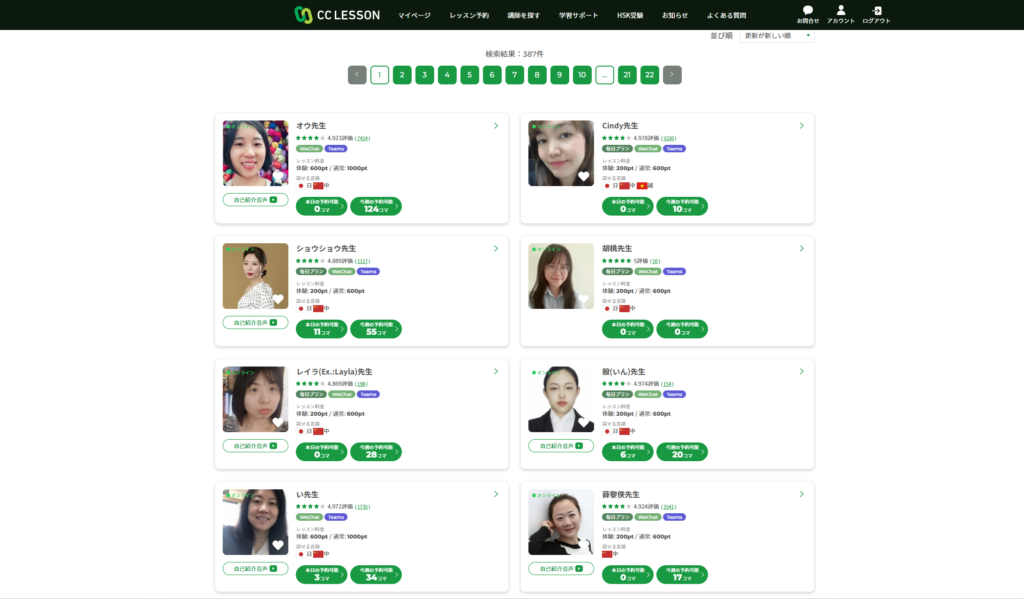Screen dimensions: 1024x599
Task: Open the お問合せ contact icon
Action: [808, 14]
